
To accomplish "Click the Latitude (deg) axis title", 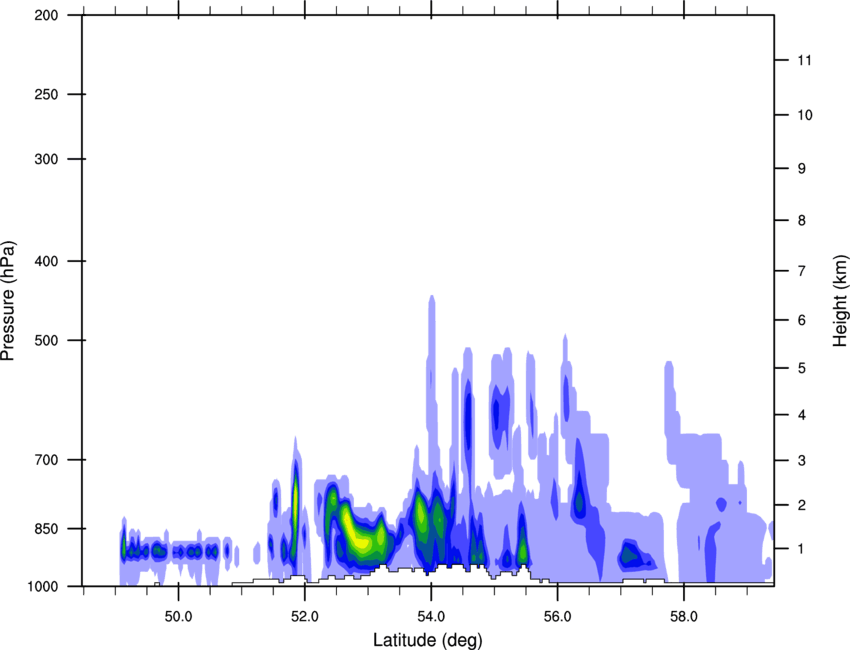I will point(427,640).
